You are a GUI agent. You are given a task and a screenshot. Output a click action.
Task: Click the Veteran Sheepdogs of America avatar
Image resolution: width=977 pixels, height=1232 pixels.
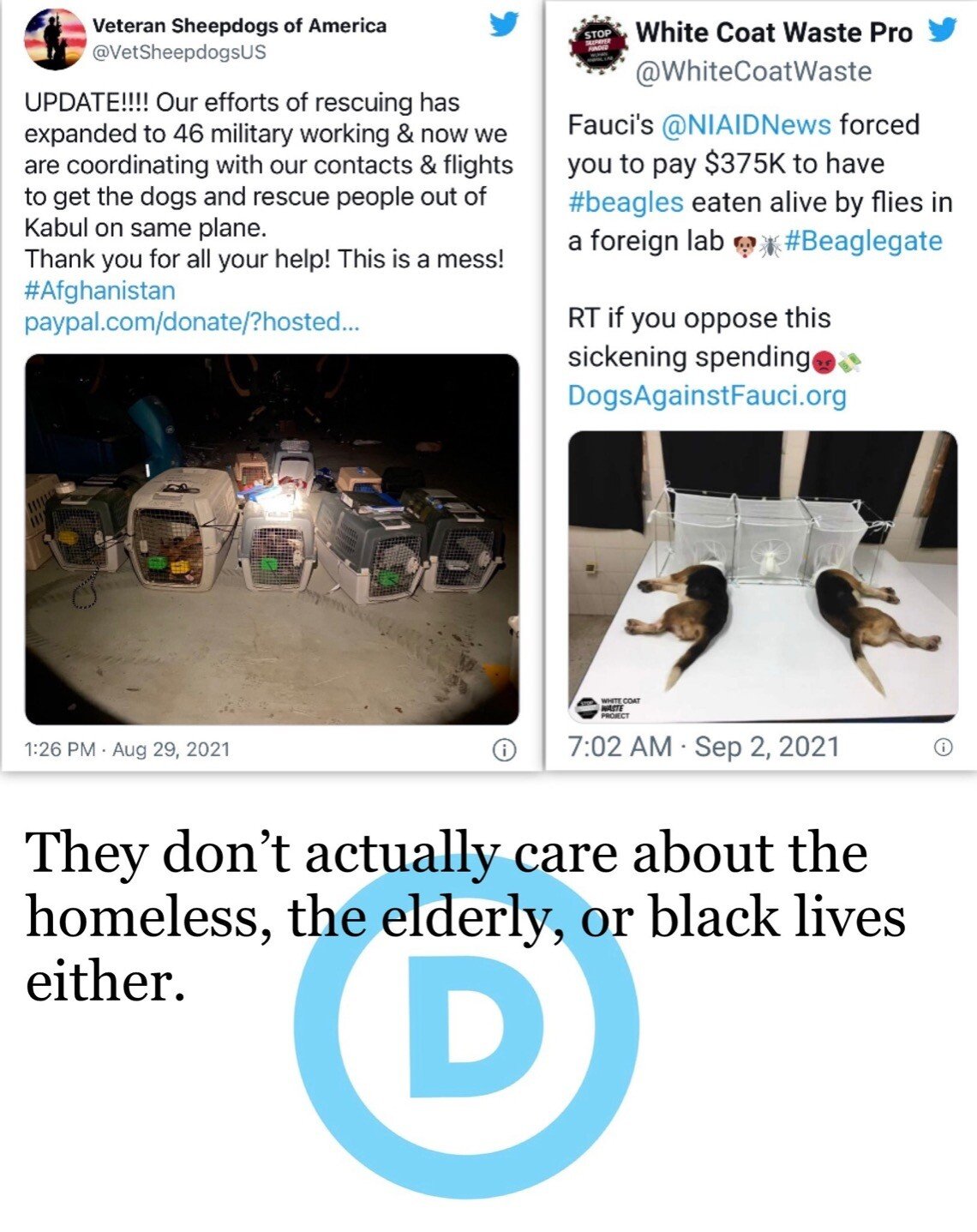coord(55,40)
